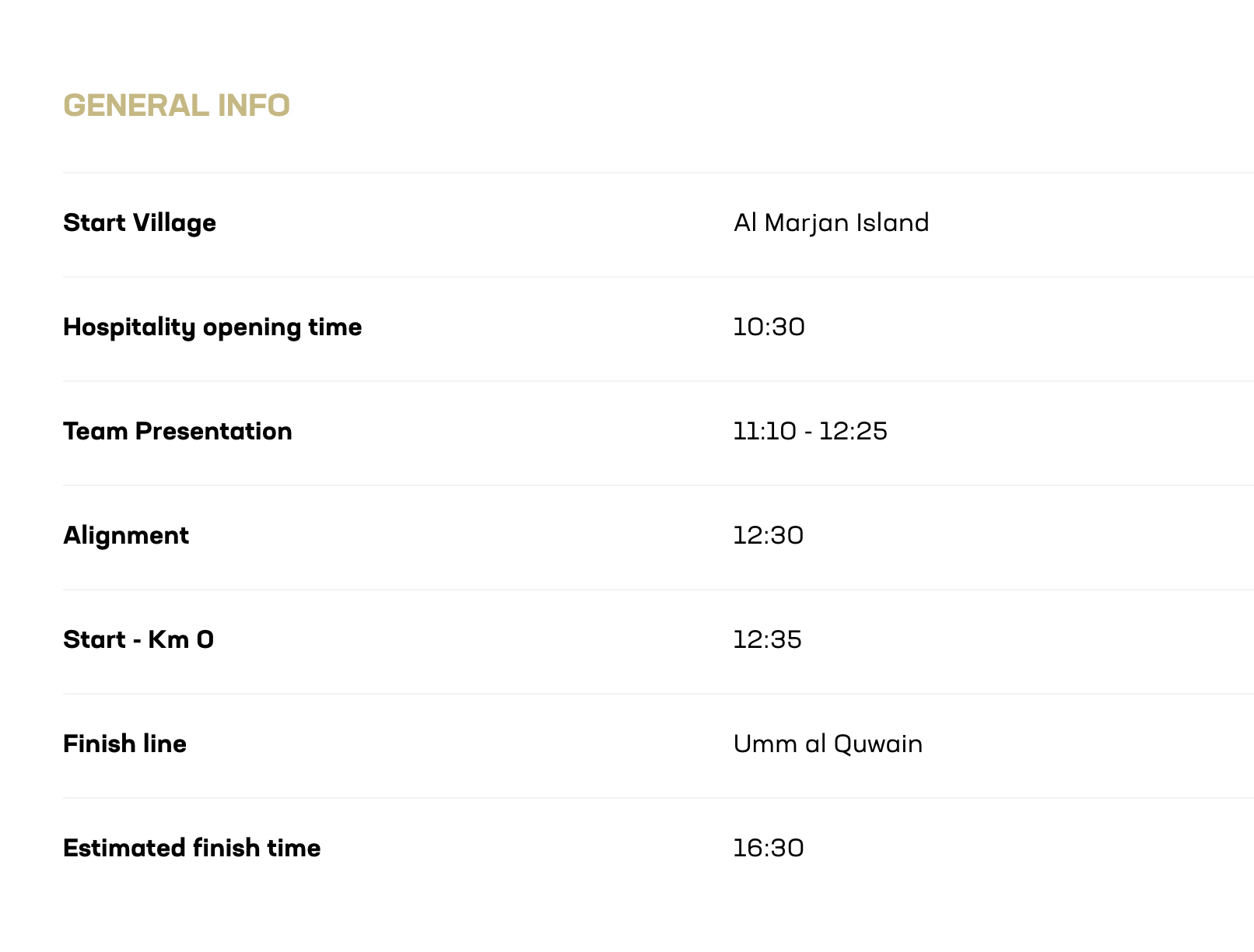1254x952 pixels.
Task: Click the Finish line label
Action: pos(124,744)
